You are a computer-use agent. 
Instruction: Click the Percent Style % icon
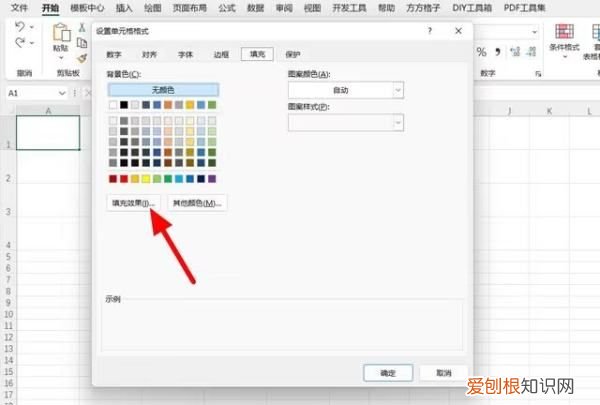point(482,52)
